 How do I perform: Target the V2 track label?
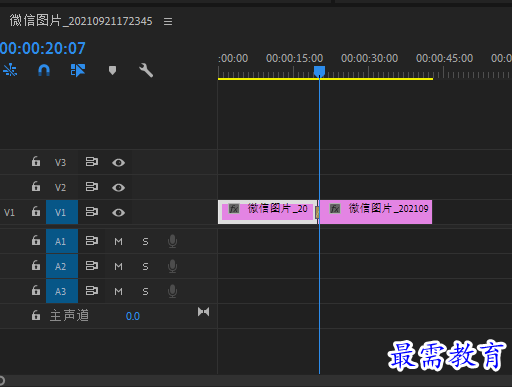coord(60,187)
